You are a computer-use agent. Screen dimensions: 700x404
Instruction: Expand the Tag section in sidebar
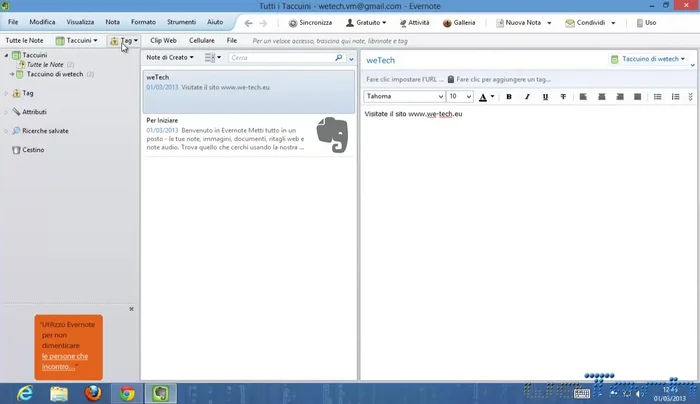click(6, 93)
